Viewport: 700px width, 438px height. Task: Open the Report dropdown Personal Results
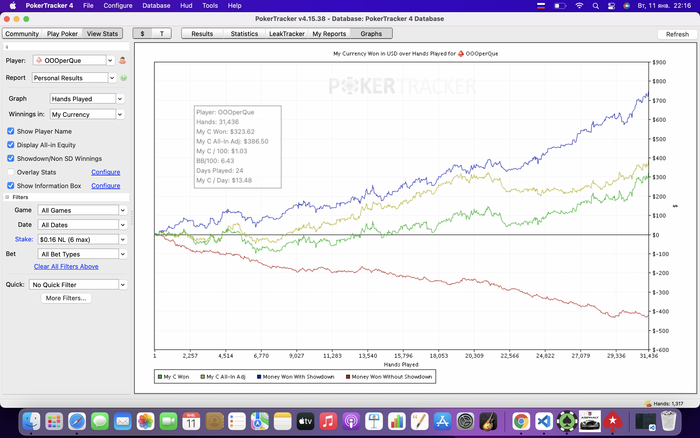tap(74, 78)
